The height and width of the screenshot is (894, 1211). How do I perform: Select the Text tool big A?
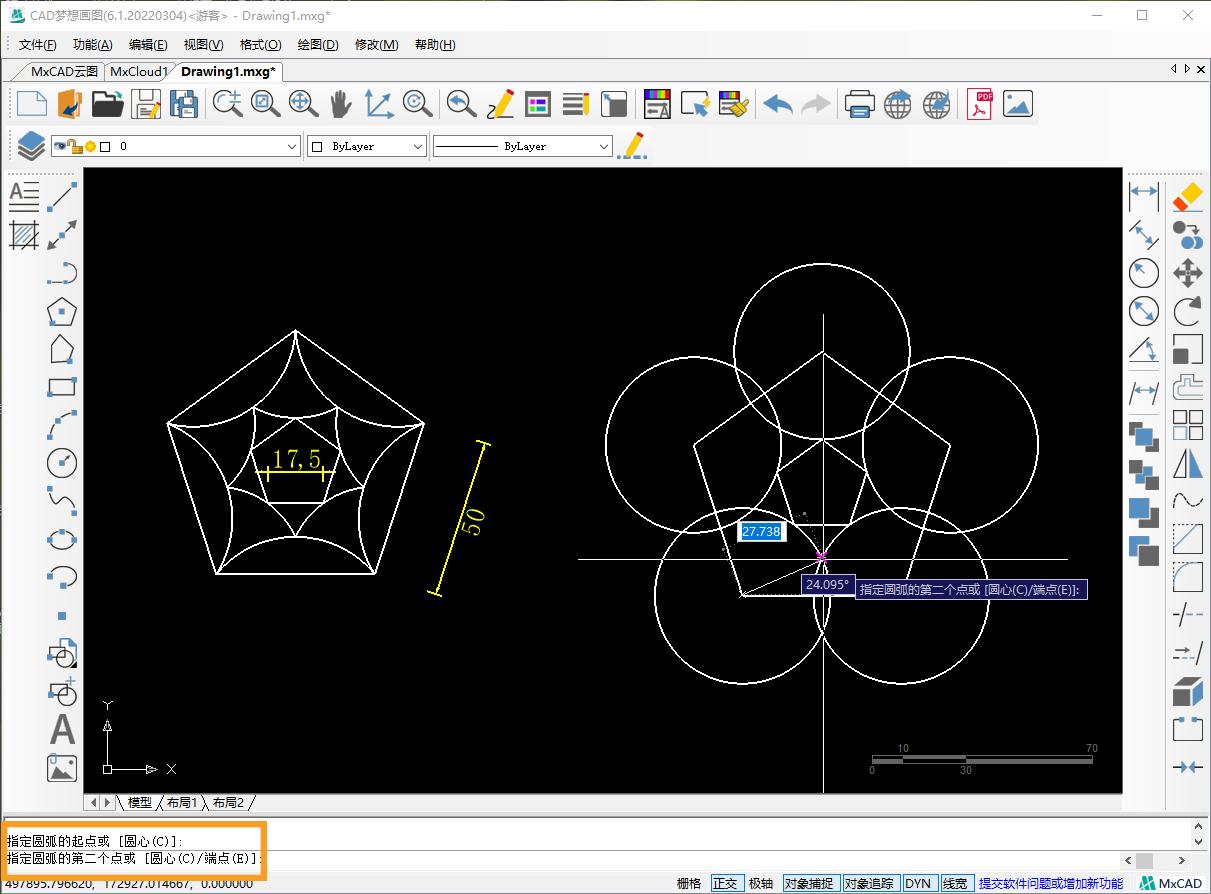click(62, 730)
